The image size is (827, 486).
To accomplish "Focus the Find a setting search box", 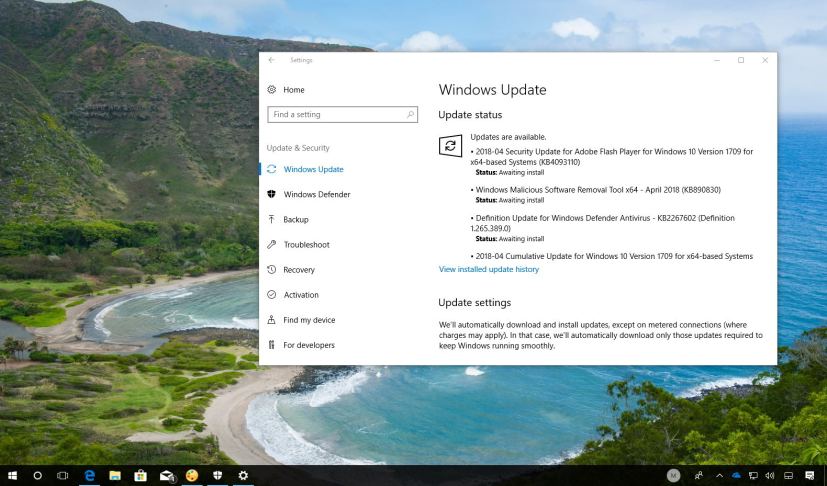I will (x=342, y=115).
